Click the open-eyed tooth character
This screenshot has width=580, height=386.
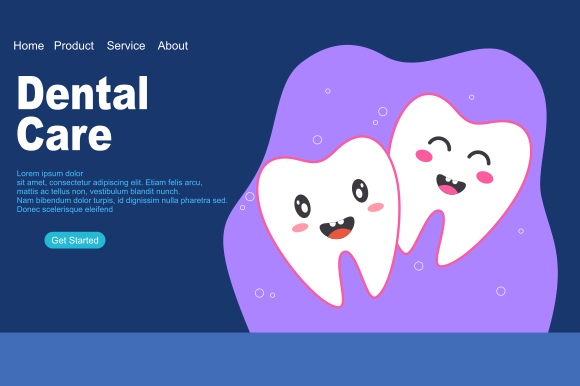tap(329, 222)
